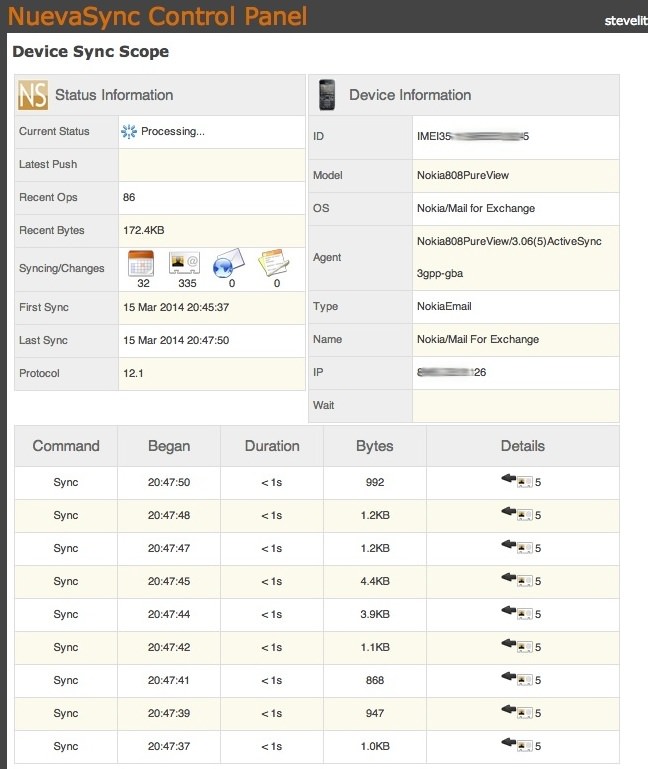Viewport: 648px width, 769px height.
Task: Click the 3gpp-gba agent text
Action: coord(440,274)
